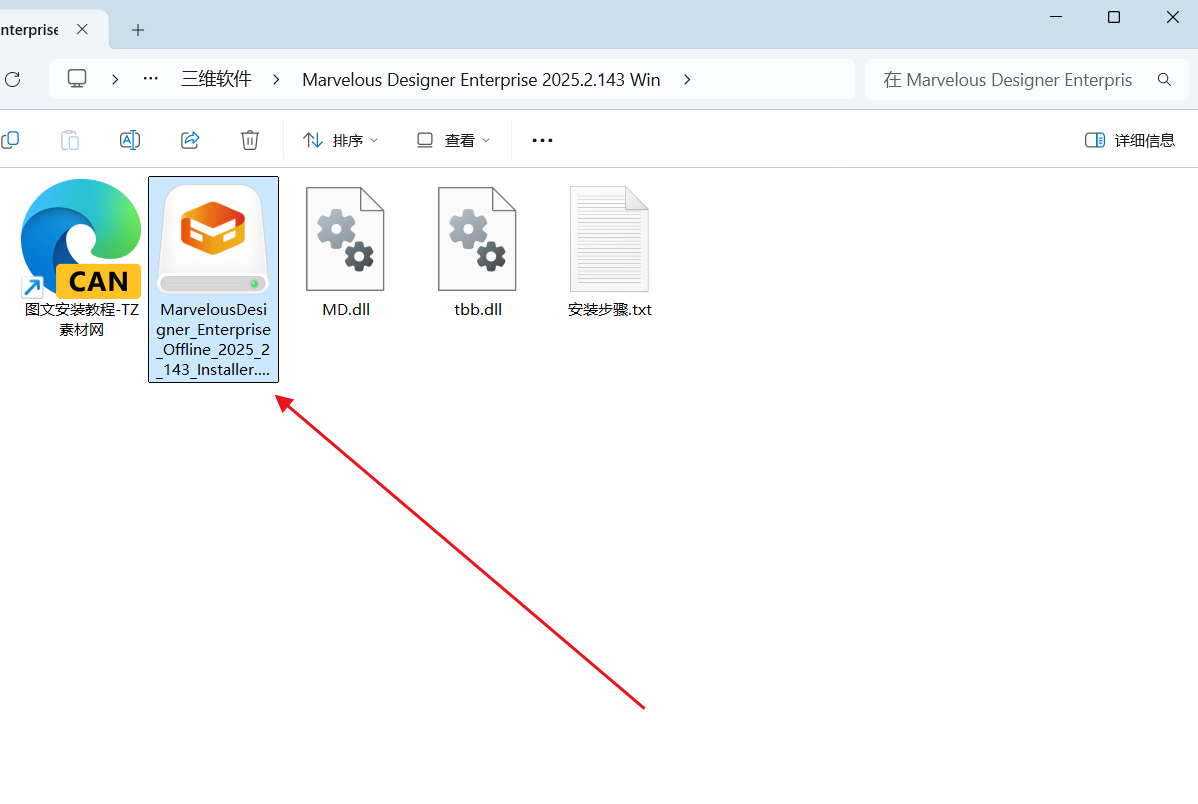Add a new tab with plus button
The width and height of the screenshot is (1198, 804).
(138, 30)
